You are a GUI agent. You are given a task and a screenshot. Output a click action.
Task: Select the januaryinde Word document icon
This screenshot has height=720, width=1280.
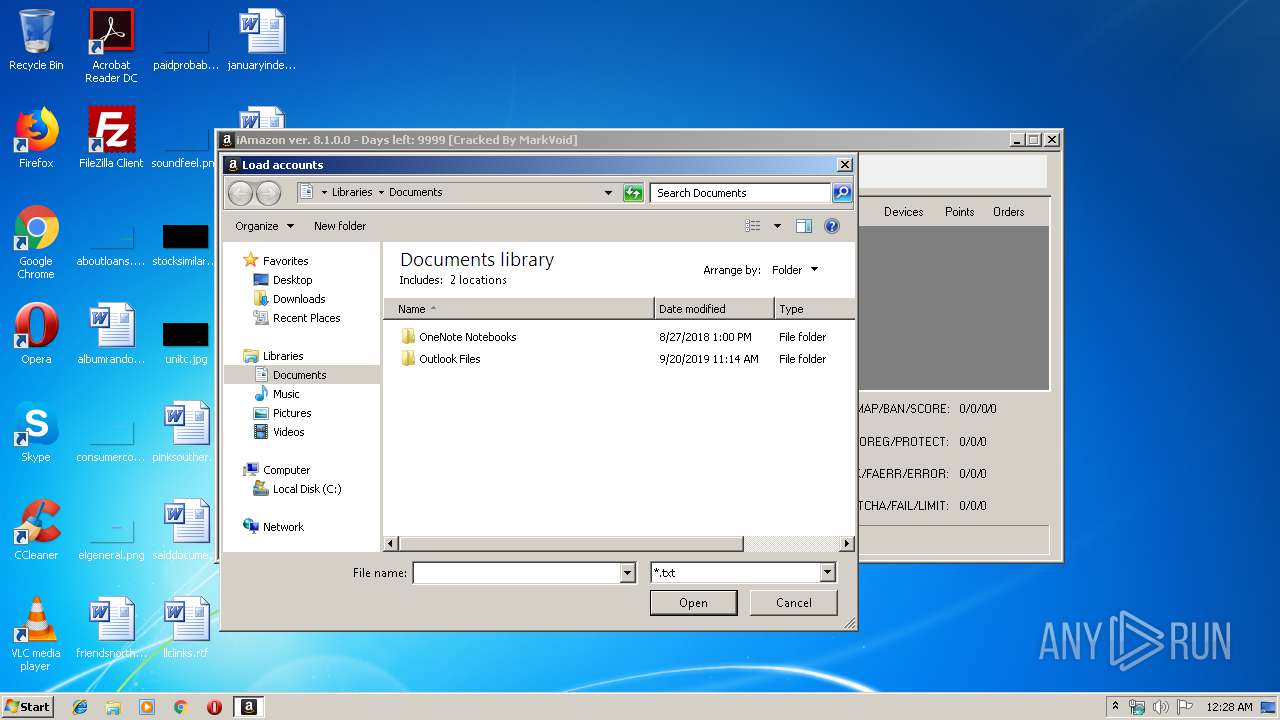pyautogui.click(x=262, y=40)
